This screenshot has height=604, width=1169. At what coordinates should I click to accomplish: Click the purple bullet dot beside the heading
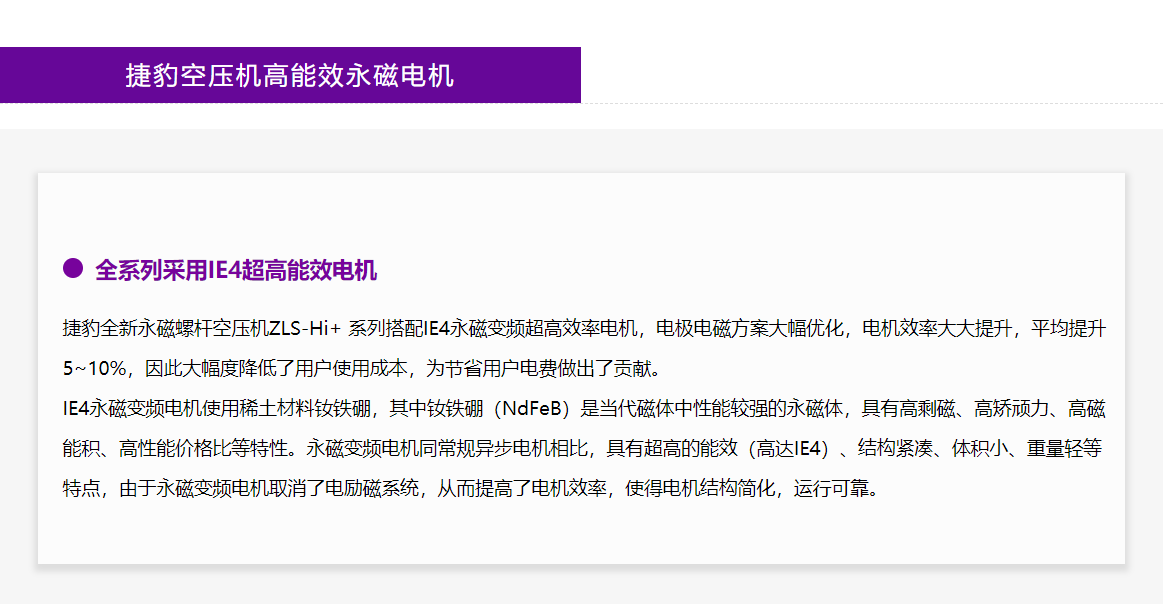72,268
